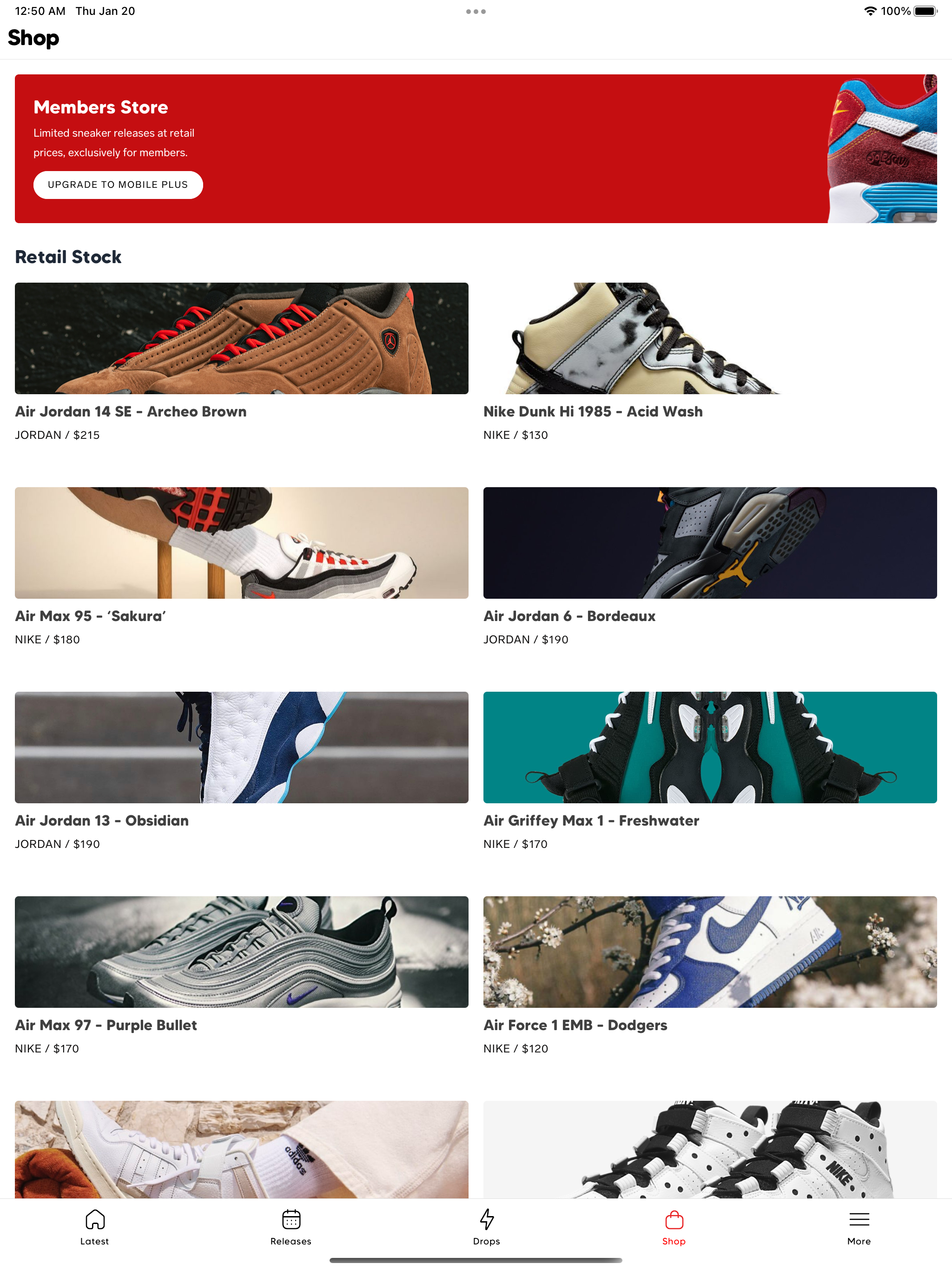Open the Releases calendar icon

coord(291,1219)
